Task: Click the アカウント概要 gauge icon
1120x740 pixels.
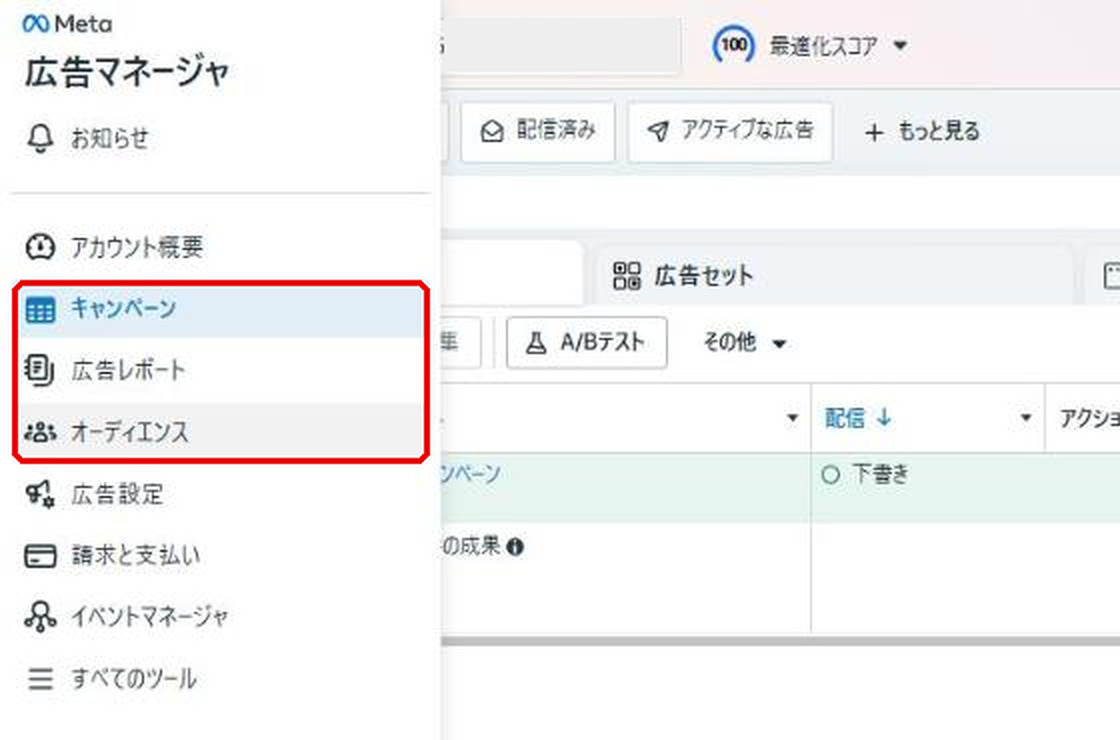Action: [40, 246]
